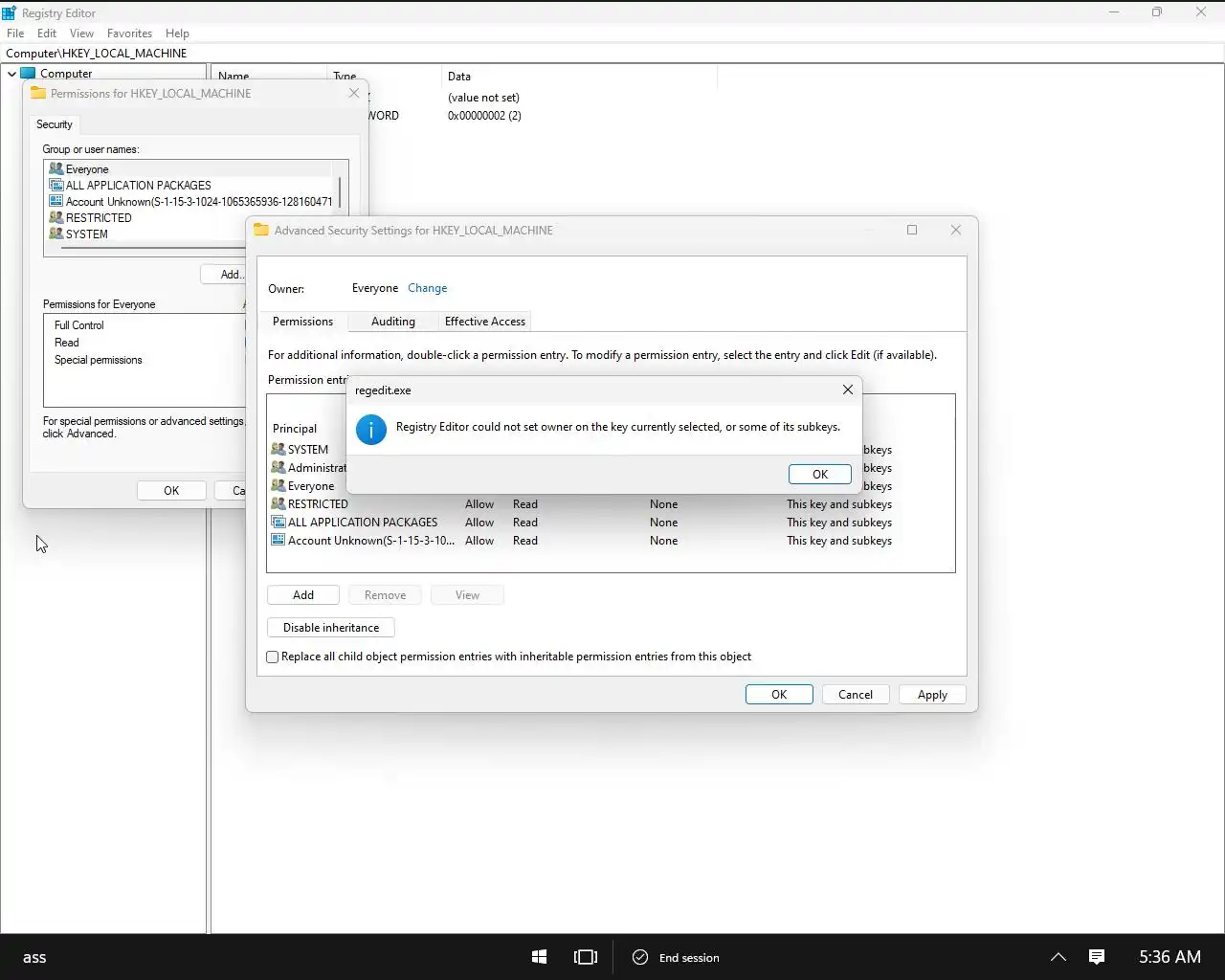Click the RESTRICTED user group icon in entries
Viewport: 1225px width, 980px height.
pyautogui.click(x=278, y=503)
